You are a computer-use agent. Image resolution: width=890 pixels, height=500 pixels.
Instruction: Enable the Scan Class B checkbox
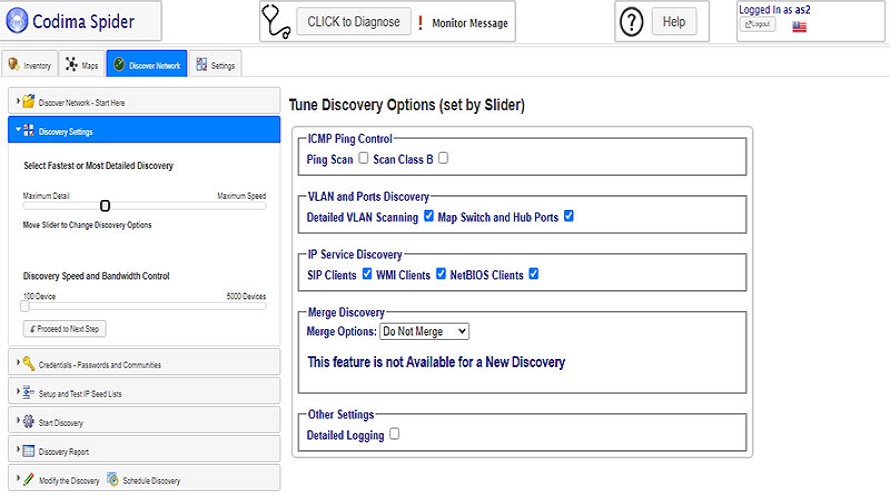443,158
